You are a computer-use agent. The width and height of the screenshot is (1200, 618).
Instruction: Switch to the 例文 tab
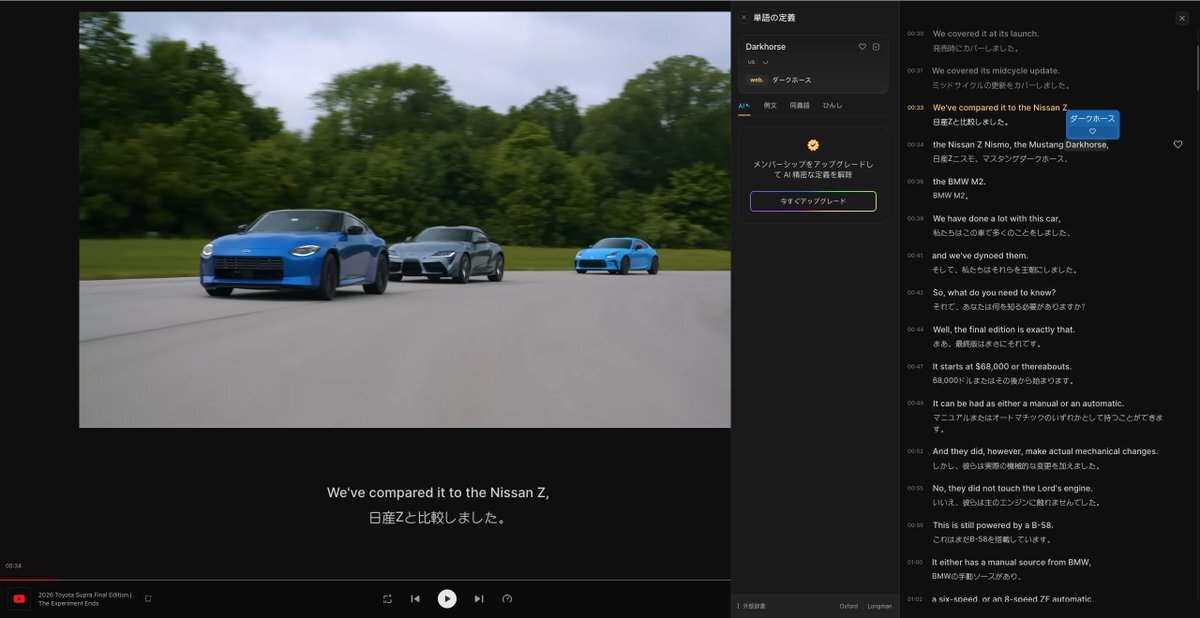click(770, 105)
